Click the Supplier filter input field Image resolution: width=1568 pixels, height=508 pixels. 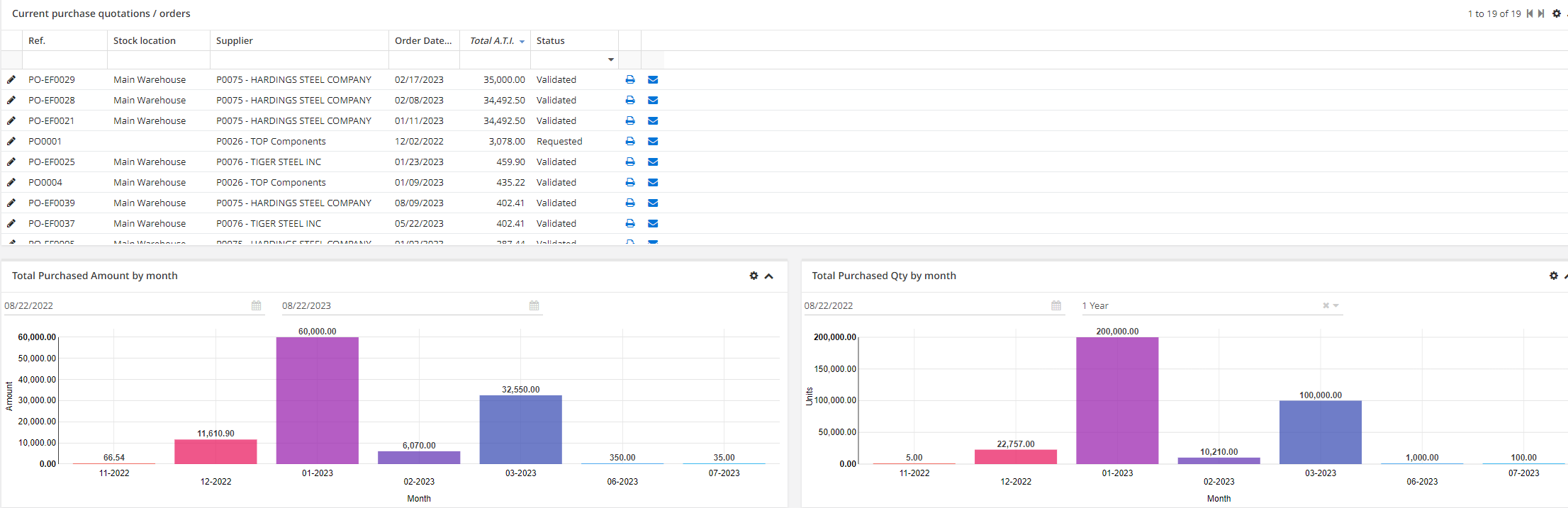click(298, 60)
